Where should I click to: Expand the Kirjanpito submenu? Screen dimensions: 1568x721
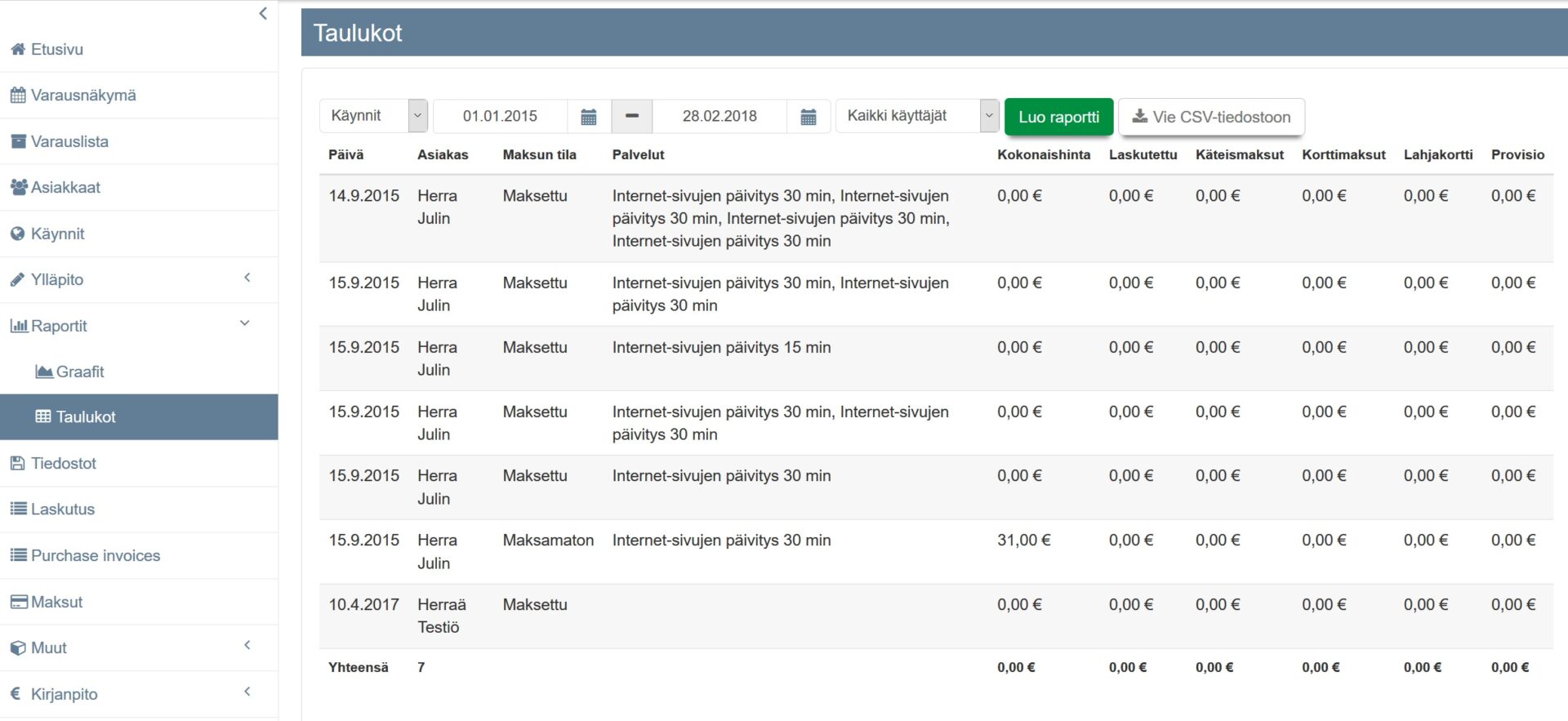pyautogui.click(x=247, y=692)
